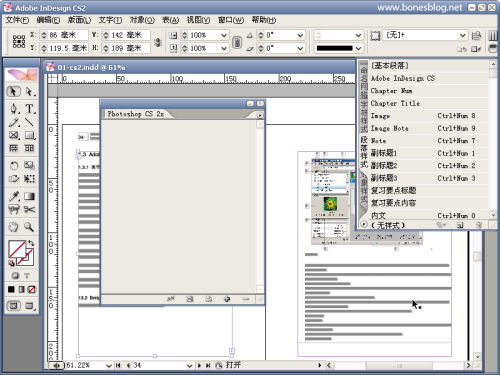Click swap fill and stroke arrows
This screenshot has height=375, width=500.
click(x=31, y=243)
